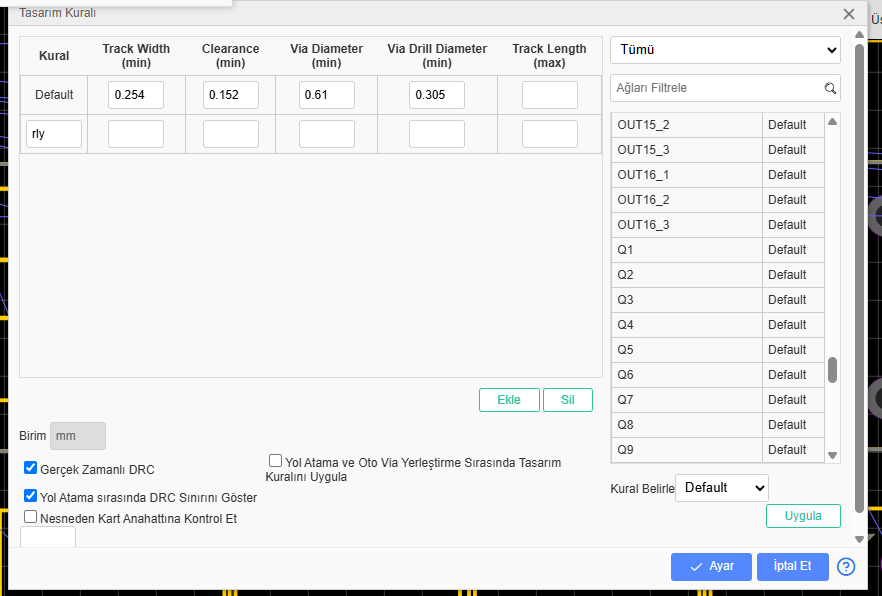Select net OUT15_3 in the list
The width and height of the screenshot is (882, 596).
pyautogui.click(x=687, y=150)
